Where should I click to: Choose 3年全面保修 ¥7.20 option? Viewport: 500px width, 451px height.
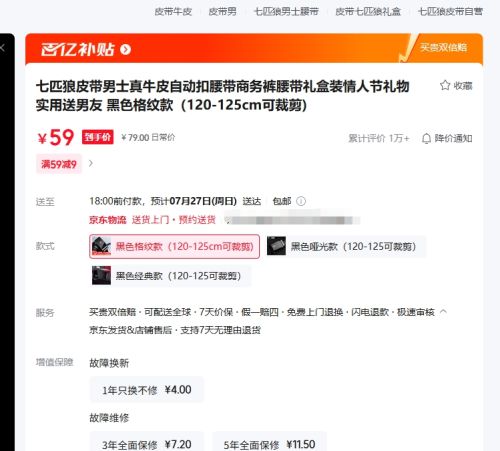[x=147, y=441]
